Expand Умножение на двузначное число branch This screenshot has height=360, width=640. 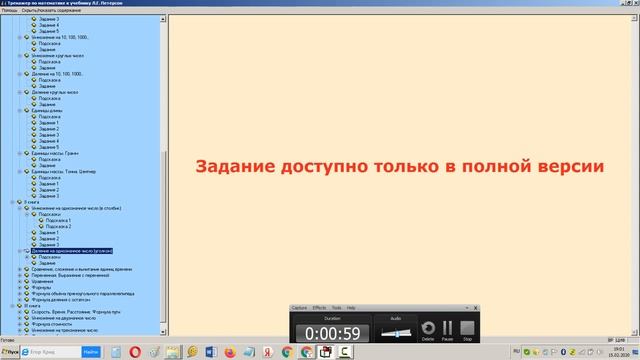[20, 318]
